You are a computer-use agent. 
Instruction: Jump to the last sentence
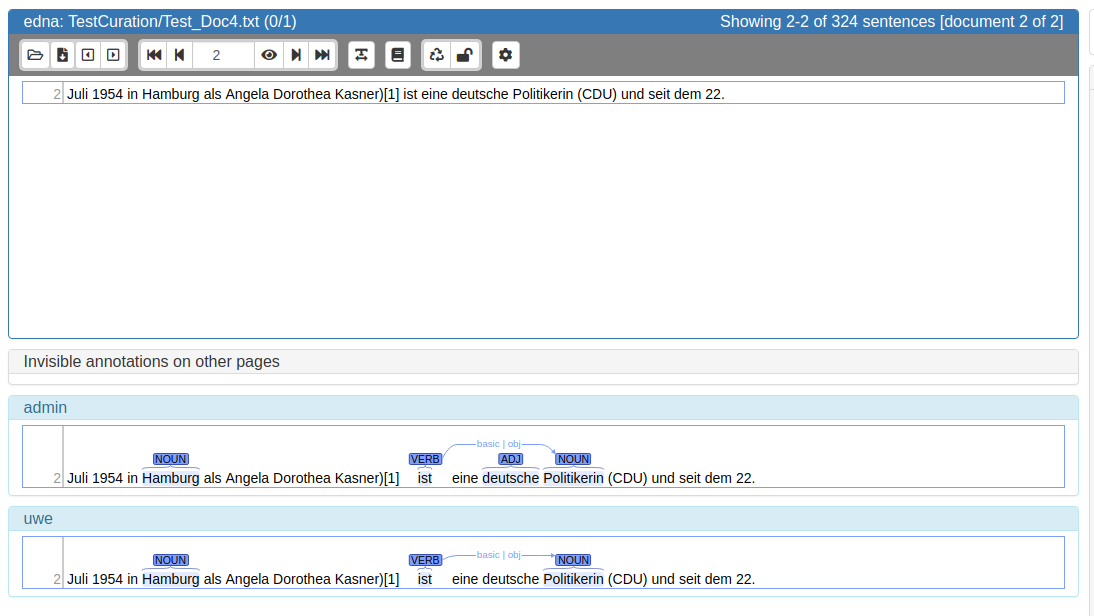321,55
